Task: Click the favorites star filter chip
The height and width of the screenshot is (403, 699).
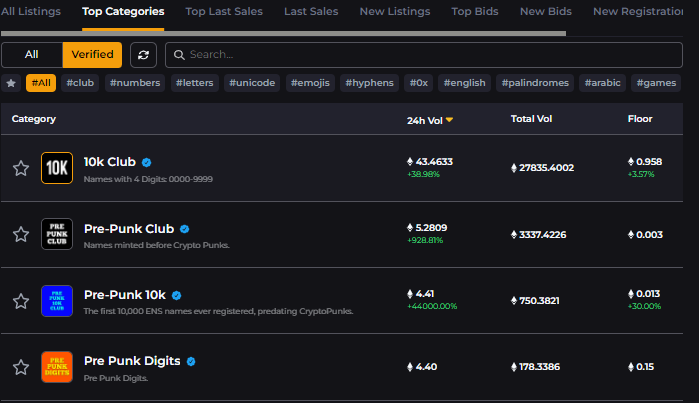Action: (x=11, y=83)
